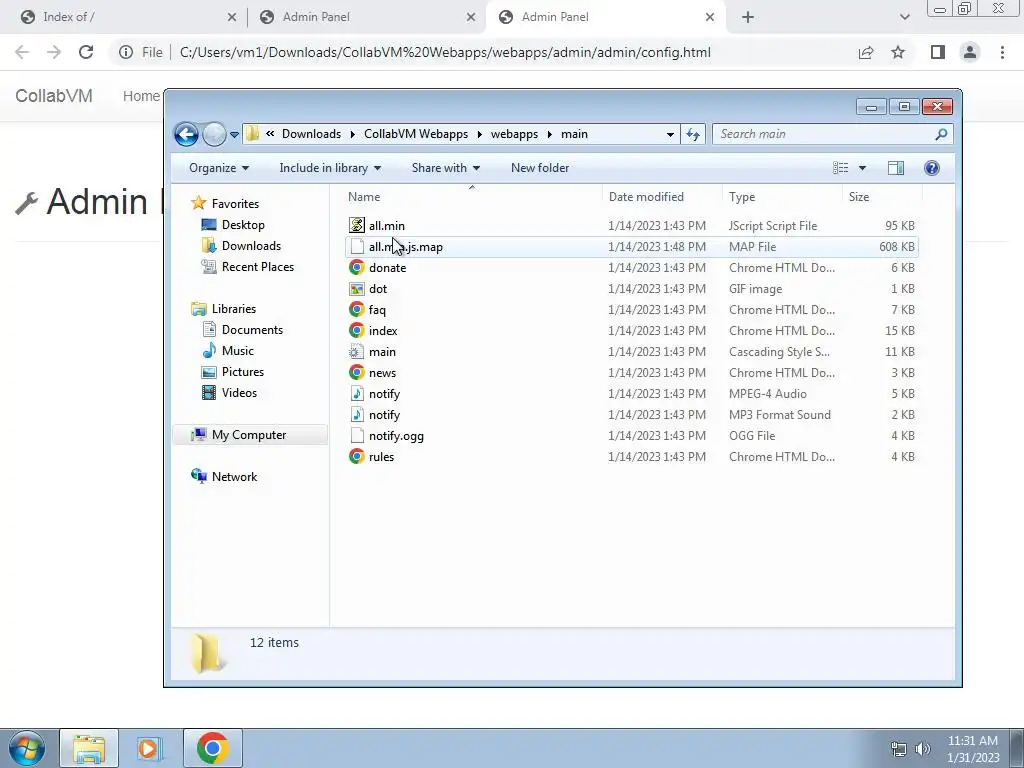Open Desktop in navigation pane

(233, 225)
